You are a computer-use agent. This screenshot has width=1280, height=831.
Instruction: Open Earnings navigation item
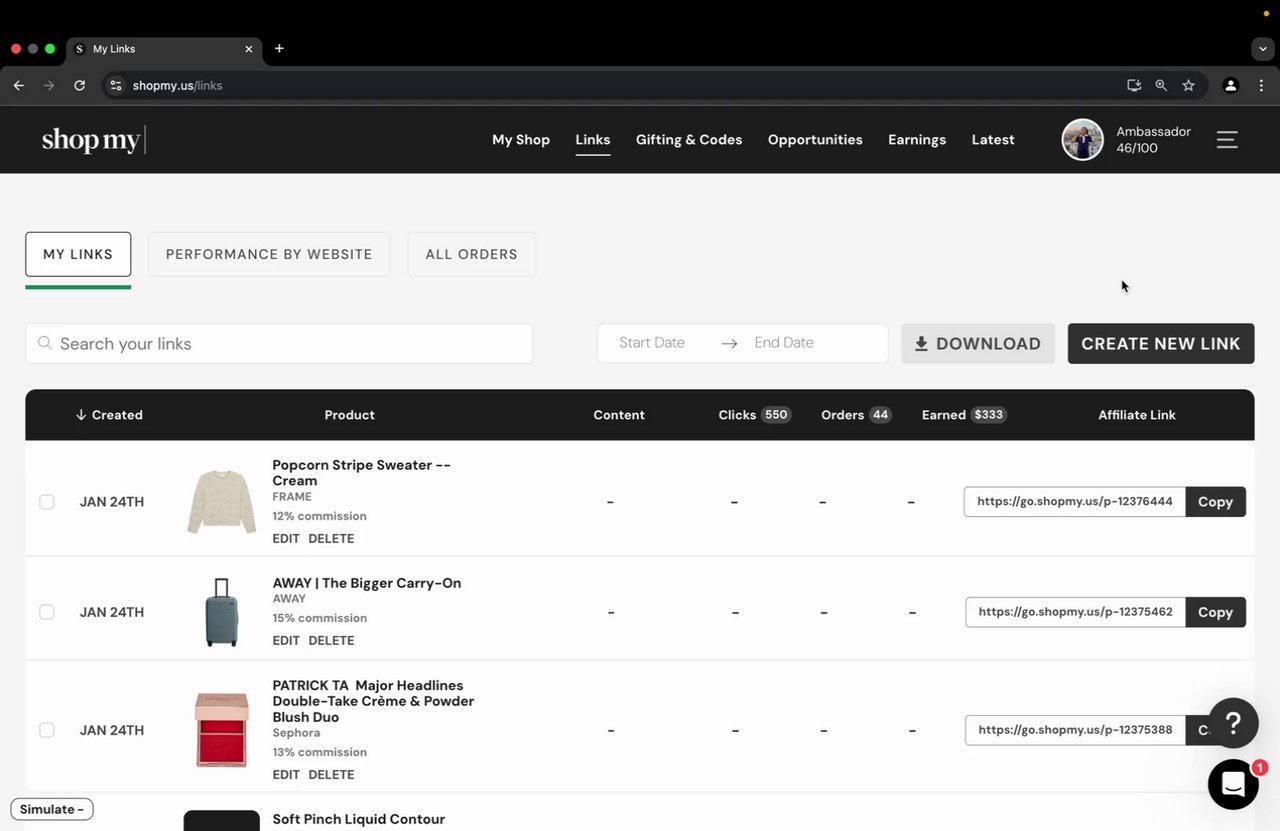(917, 140)
